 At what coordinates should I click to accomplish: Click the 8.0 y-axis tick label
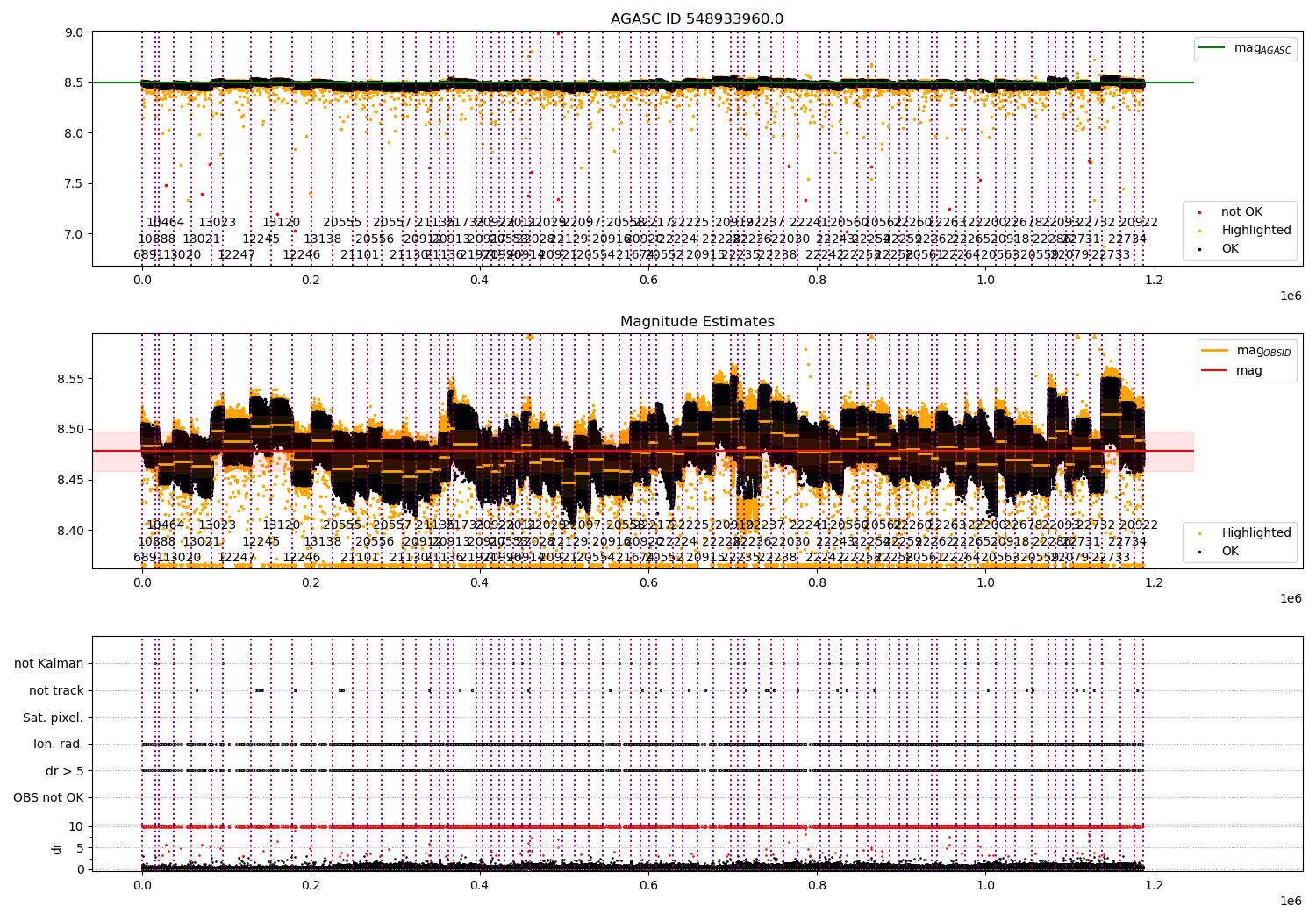coord(75,133)
